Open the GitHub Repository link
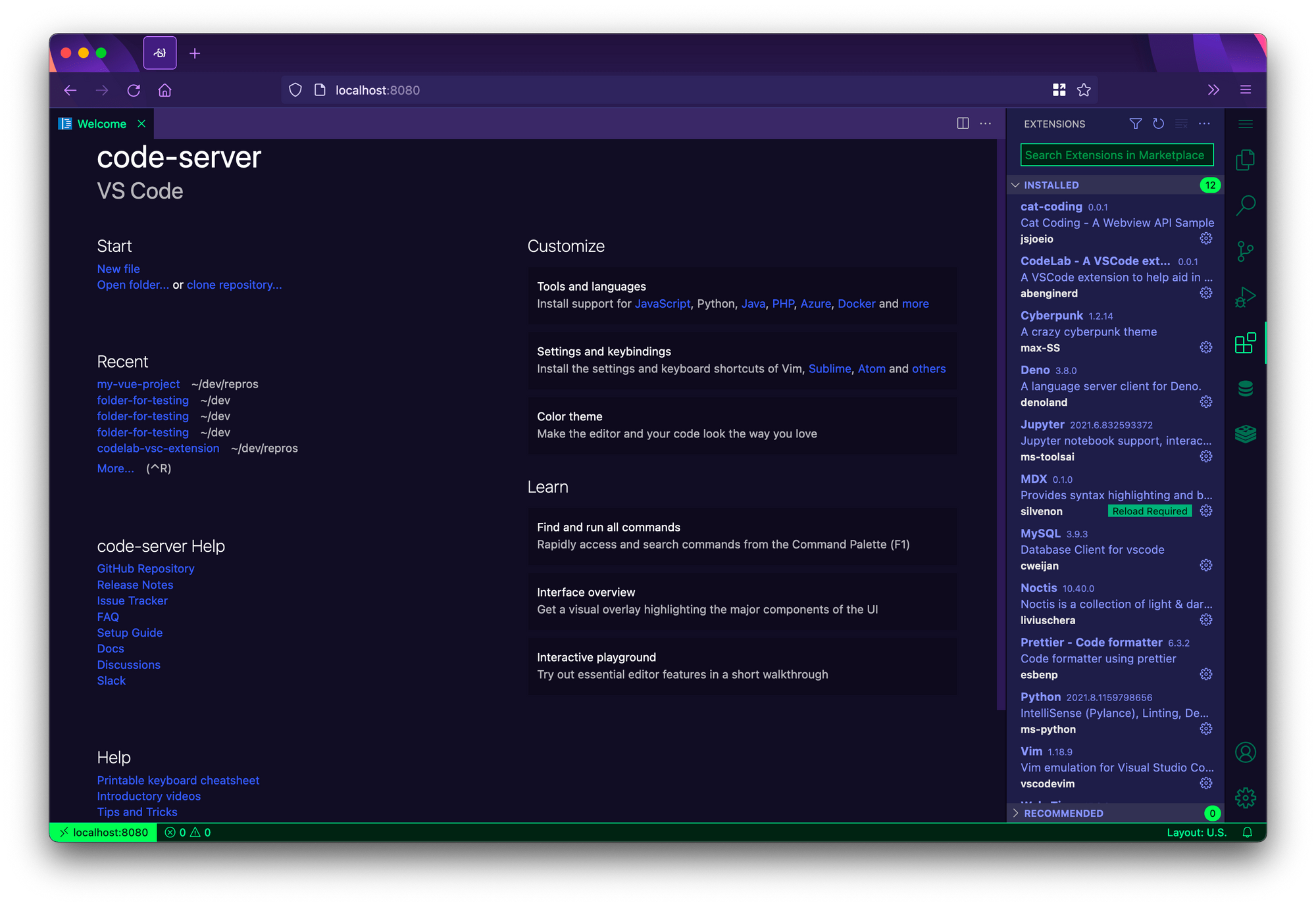Image resolution: width=1316 pixels, height=907 pixels. [x=145, y=568]
